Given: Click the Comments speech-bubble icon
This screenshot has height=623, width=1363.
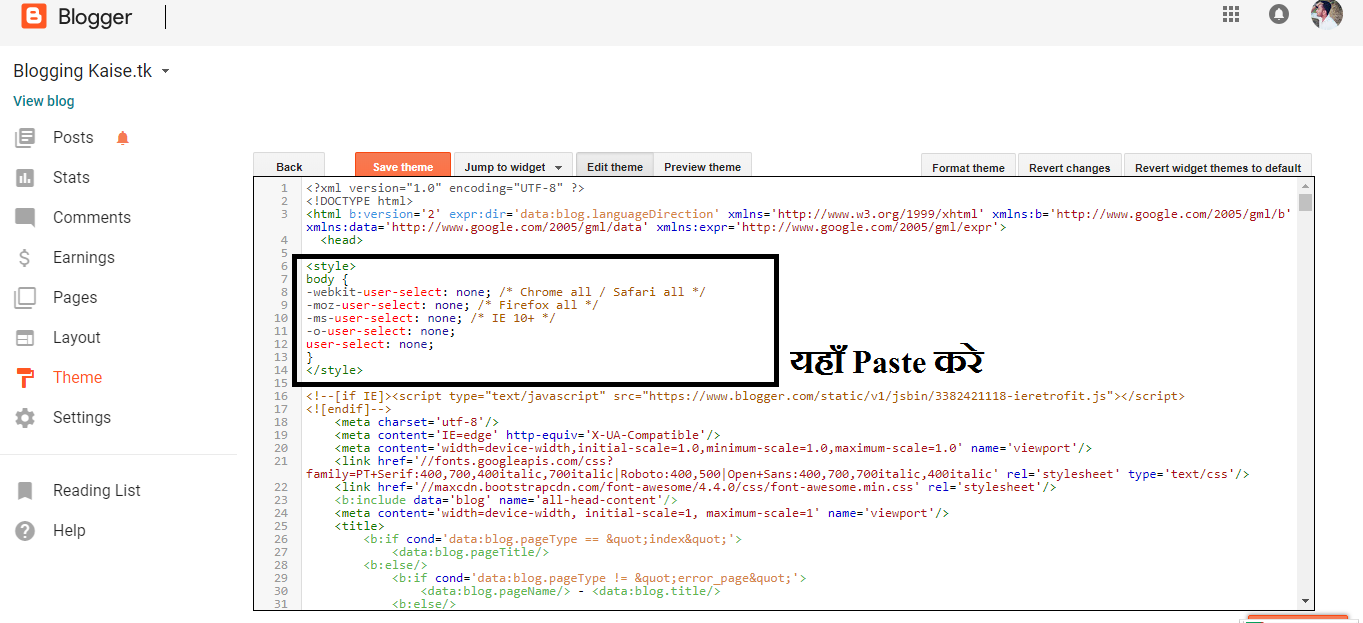Looking at the screenshot, I should click(x=25, y=218).
